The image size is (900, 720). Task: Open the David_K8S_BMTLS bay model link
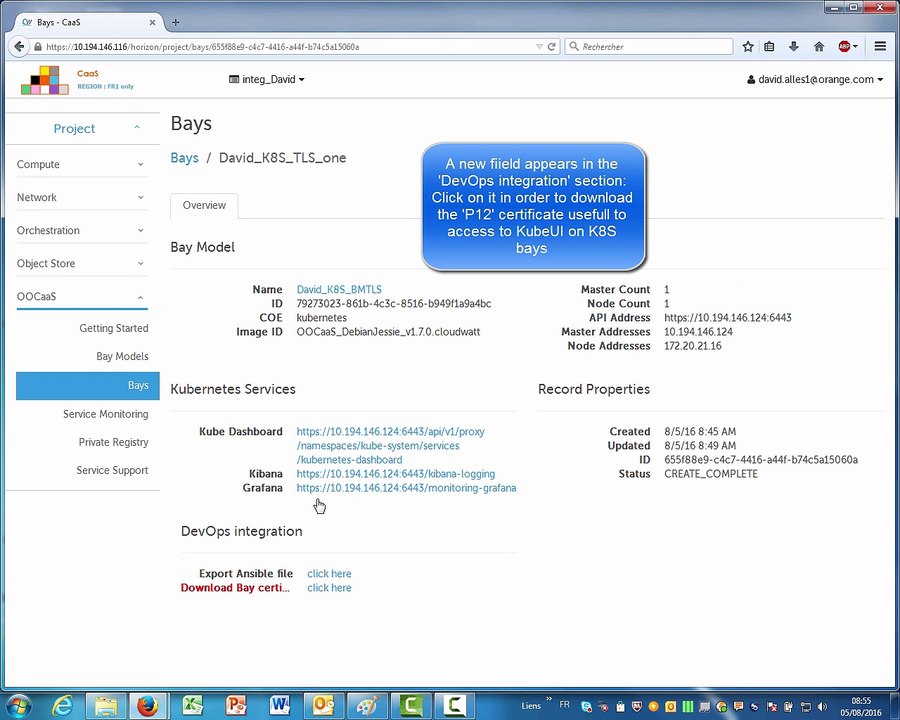tap(339, 289)
